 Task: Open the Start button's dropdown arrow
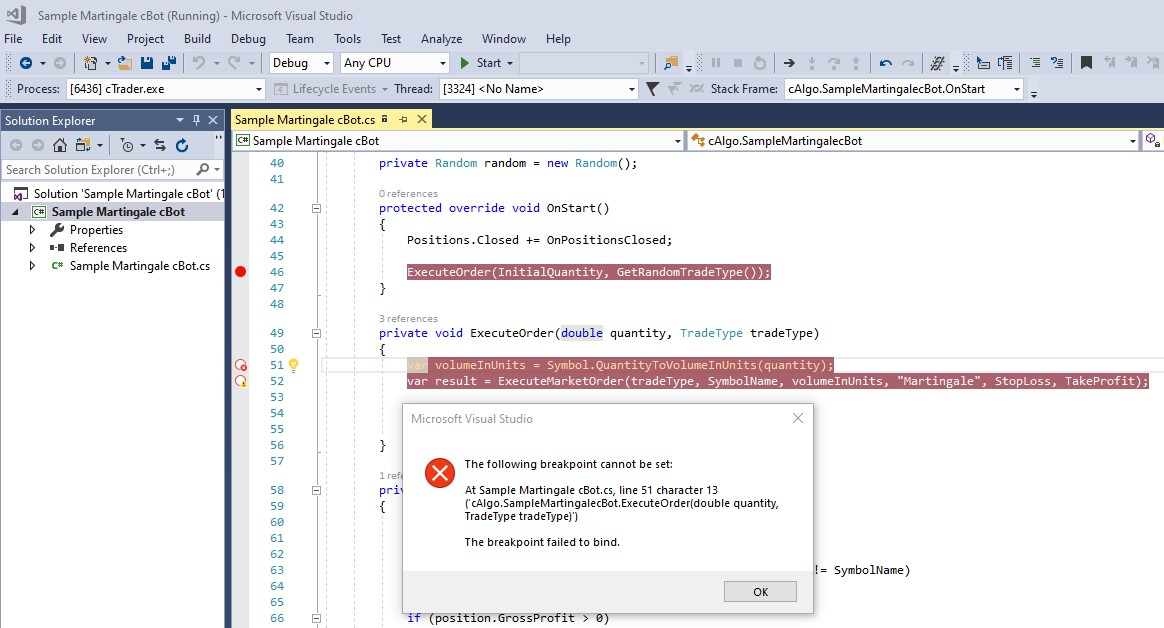pos(510,63)
